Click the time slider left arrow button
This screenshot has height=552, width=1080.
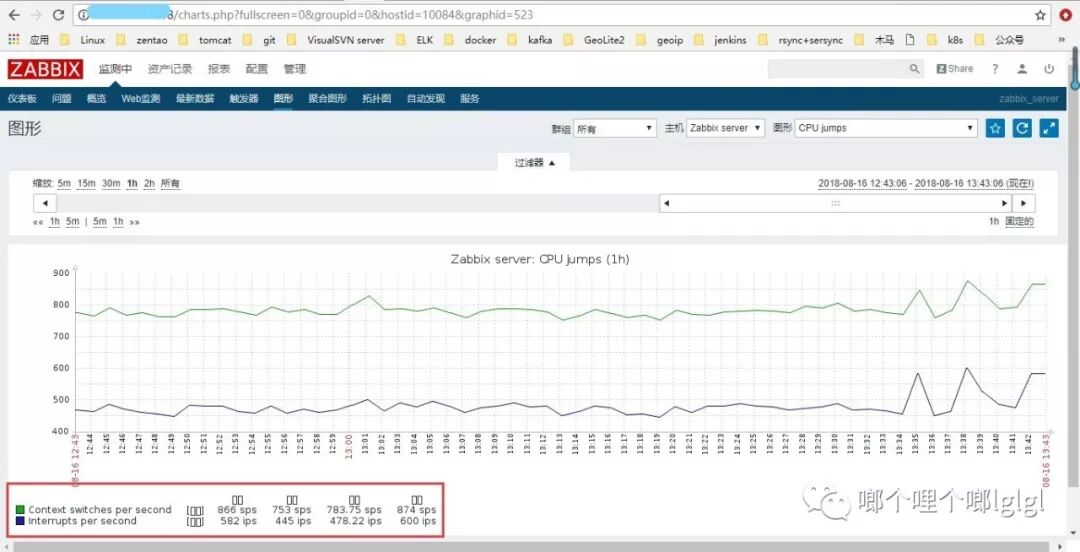tap(45, 203)
